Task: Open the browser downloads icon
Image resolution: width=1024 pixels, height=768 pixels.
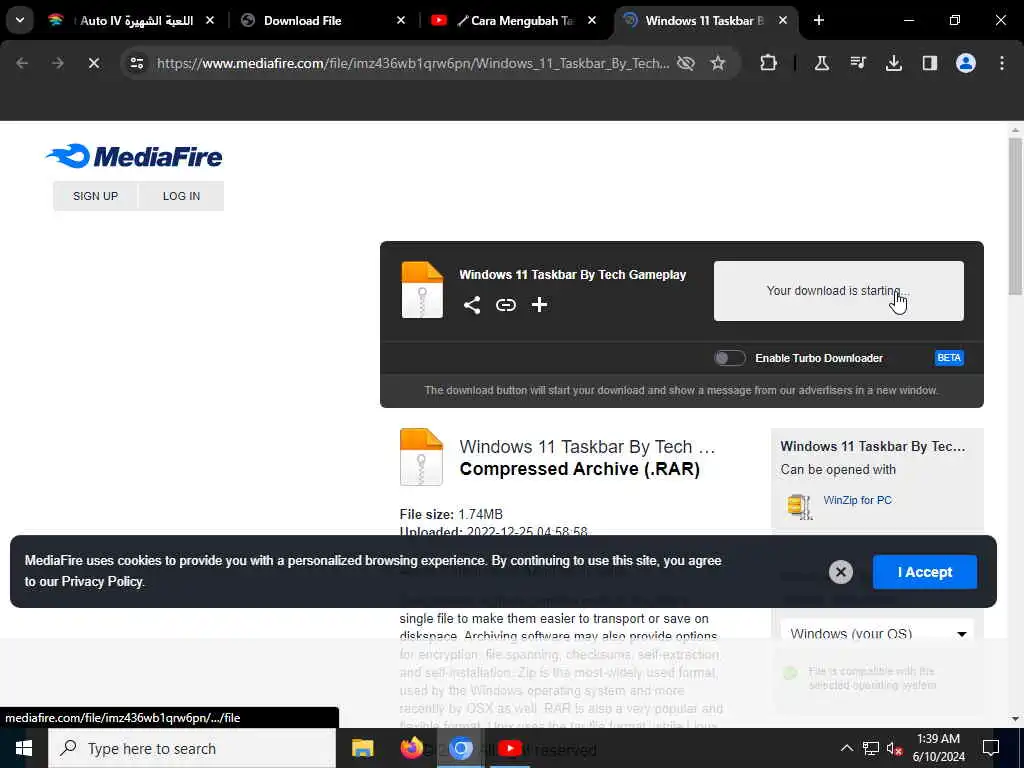Action: click(x=893, y=63)
